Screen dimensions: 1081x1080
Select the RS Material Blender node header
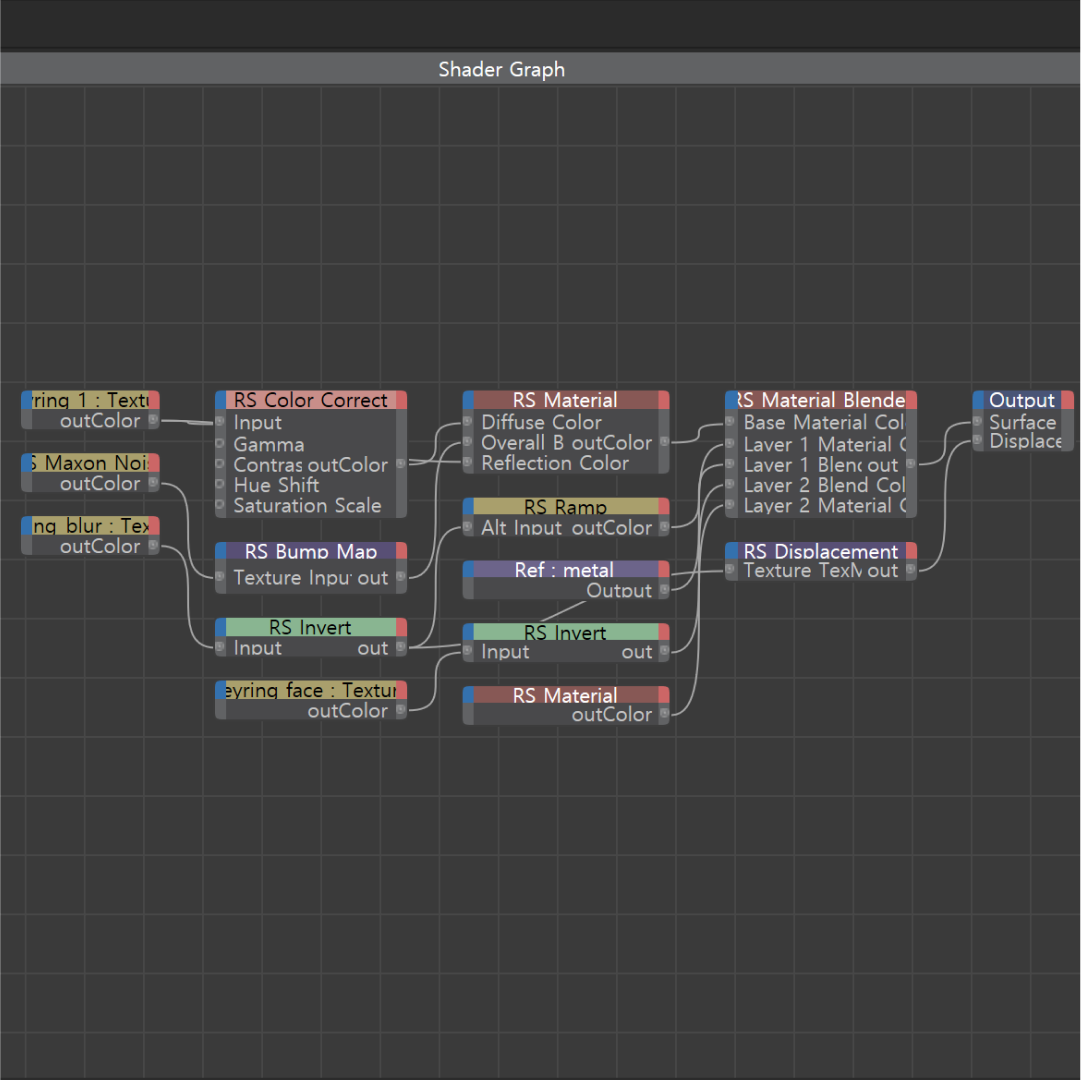[x=821, y=400]
